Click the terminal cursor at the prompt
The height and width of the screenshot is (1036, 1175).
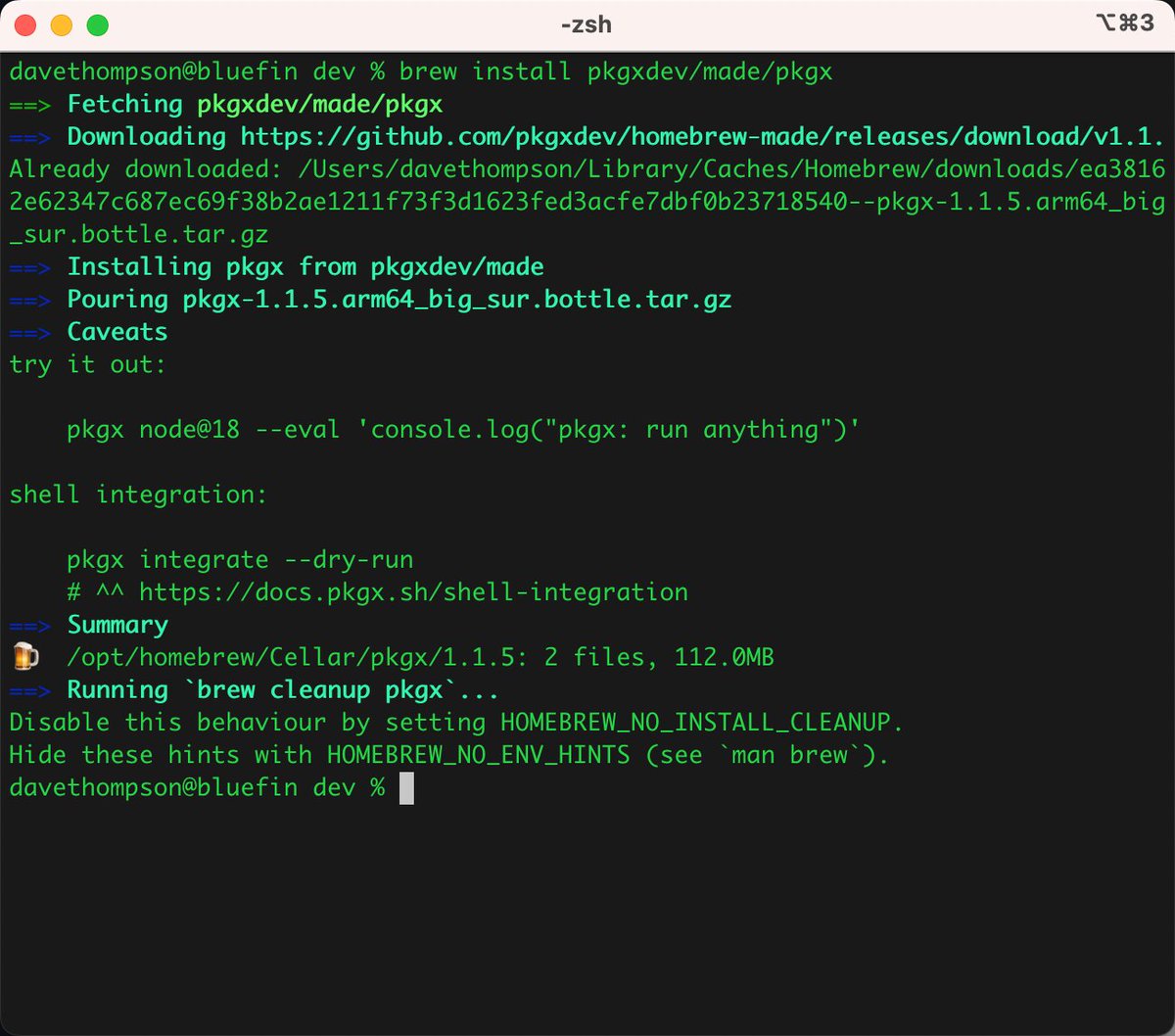(407, 788)
